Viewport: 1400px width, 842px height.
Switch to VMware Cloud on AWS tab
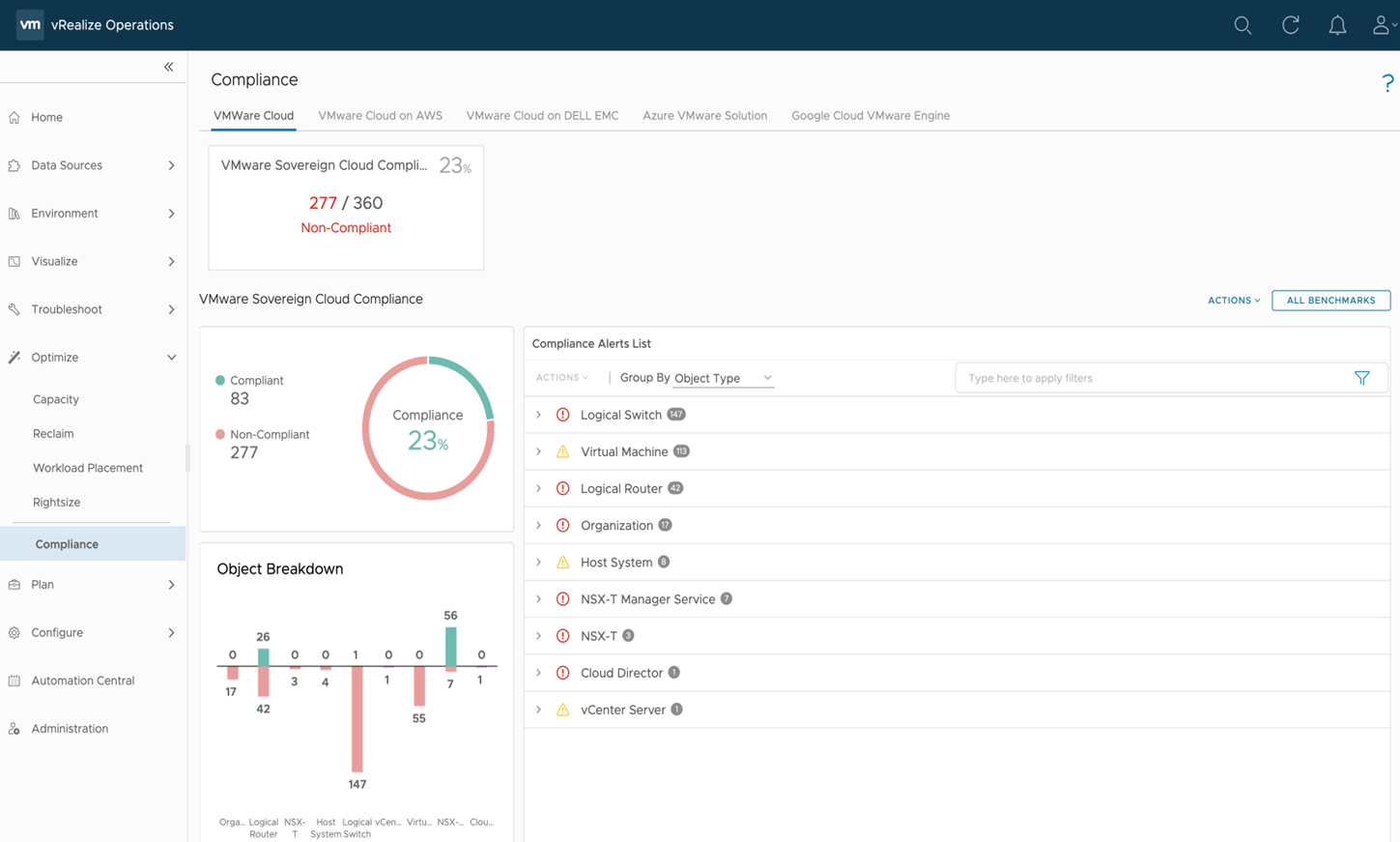coord(380,115)
